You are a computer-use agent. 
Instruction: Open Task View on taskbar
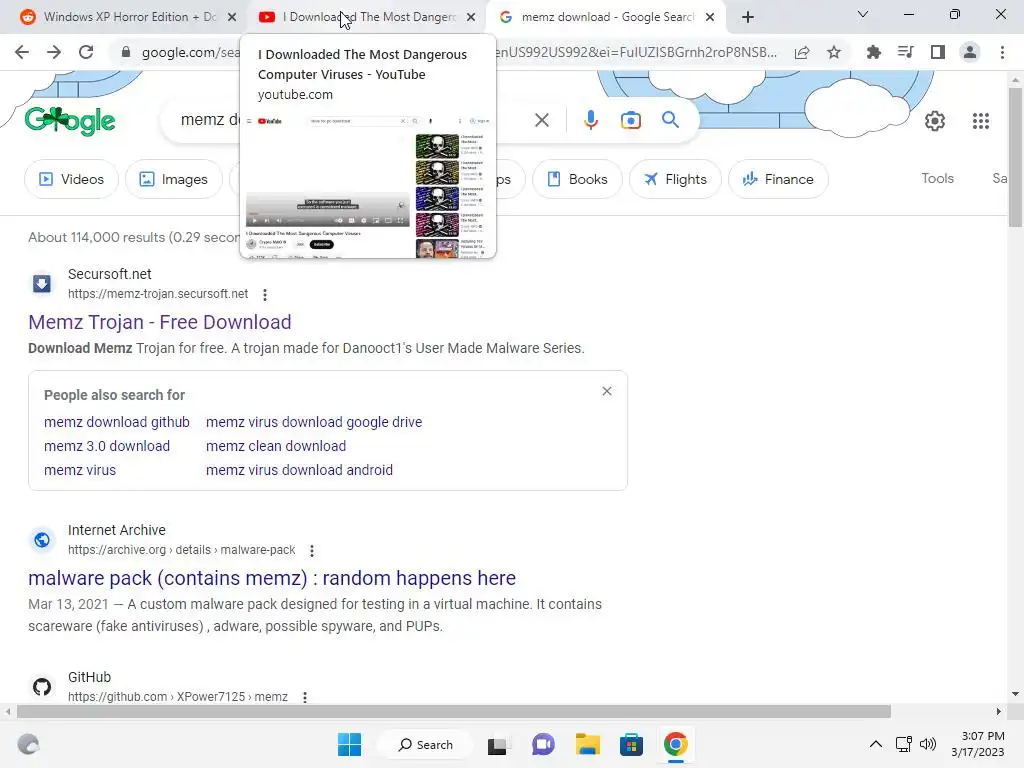click(498, 744)
